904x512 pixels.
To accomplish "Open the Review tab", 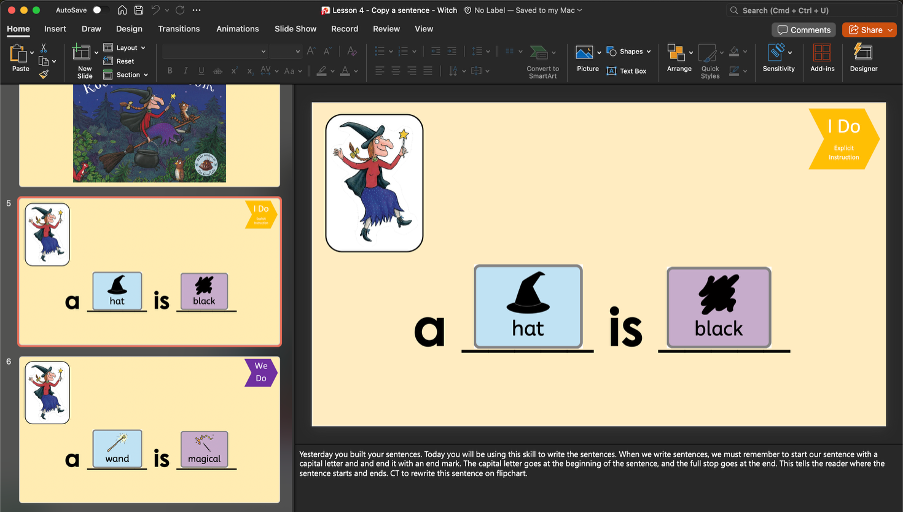I will click(x=386, y=29).
